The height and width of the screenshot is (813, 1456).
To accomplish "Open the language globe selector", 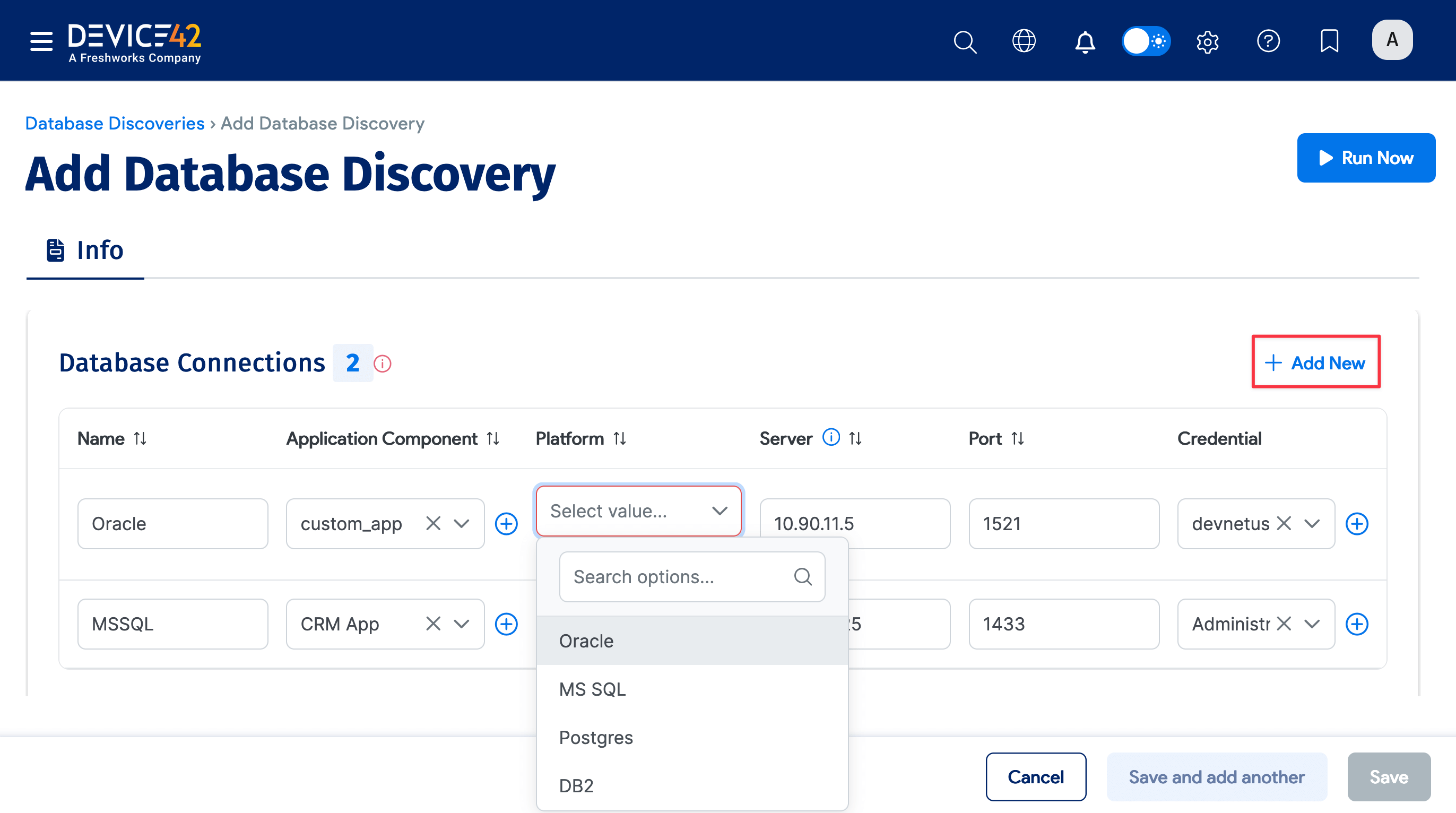I will tap(1024, 41).
